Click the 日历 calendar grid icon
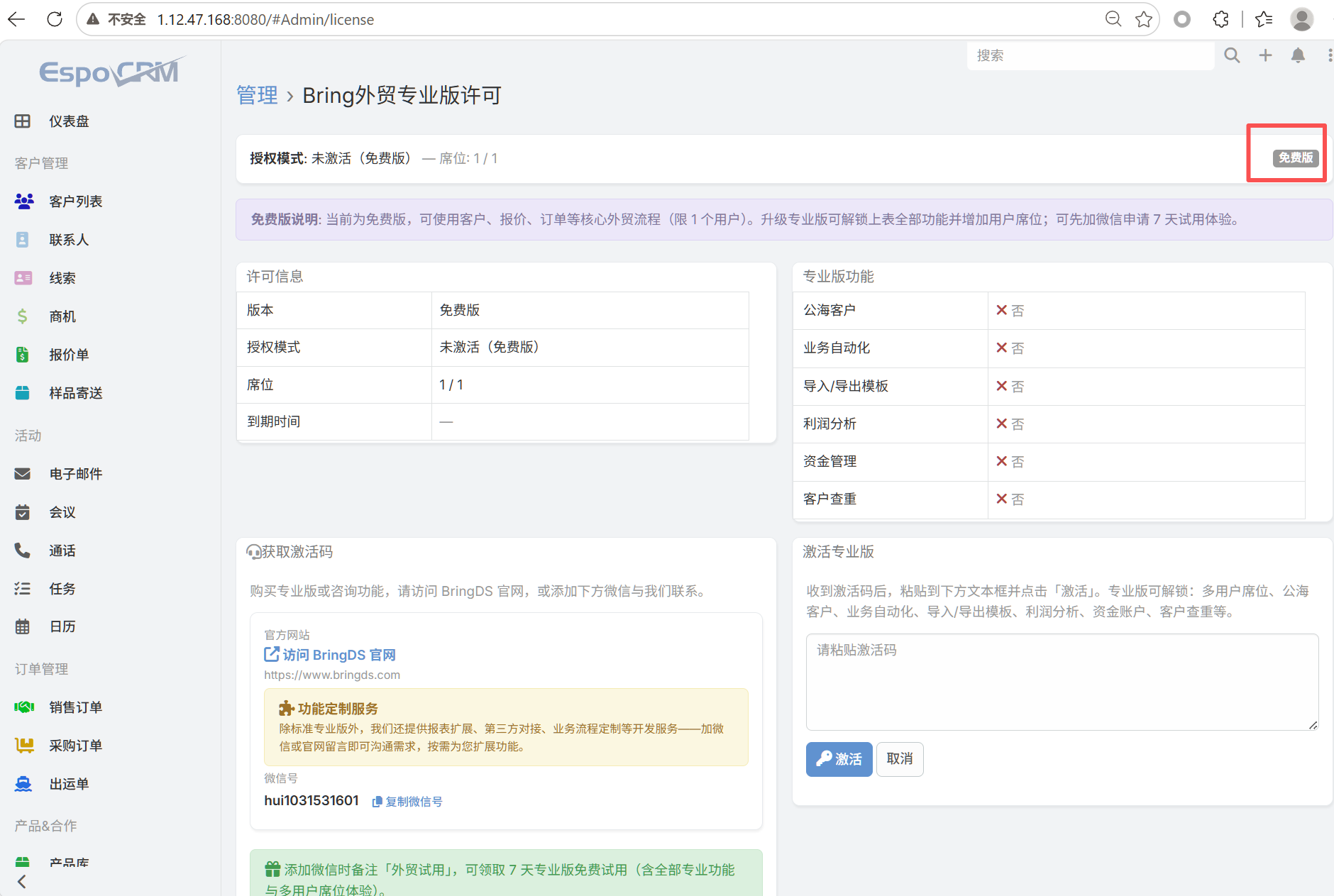The image size is (1334, 896). pyautogui.click(x=23, y=626)
